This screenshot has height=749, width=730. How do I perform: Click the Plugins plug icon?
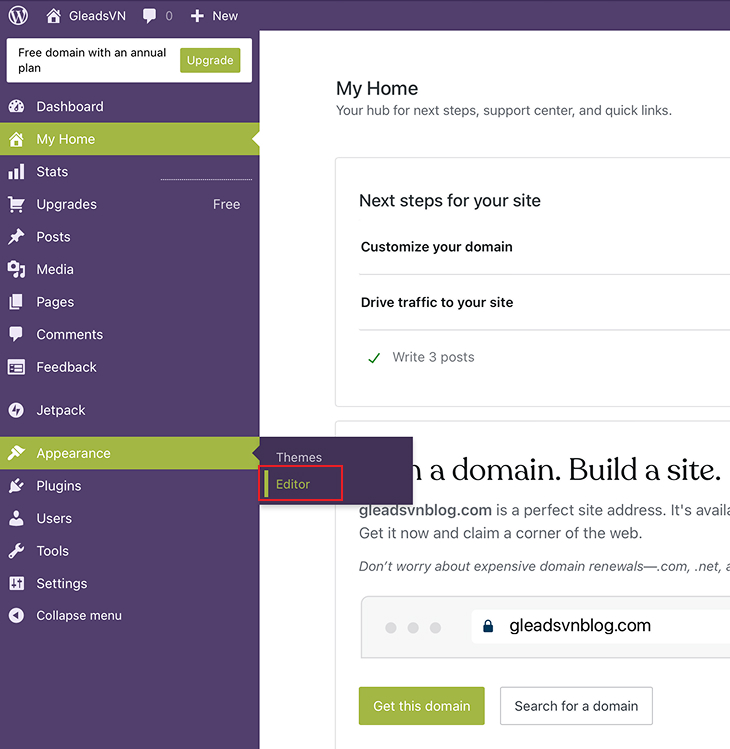[16, 486]
